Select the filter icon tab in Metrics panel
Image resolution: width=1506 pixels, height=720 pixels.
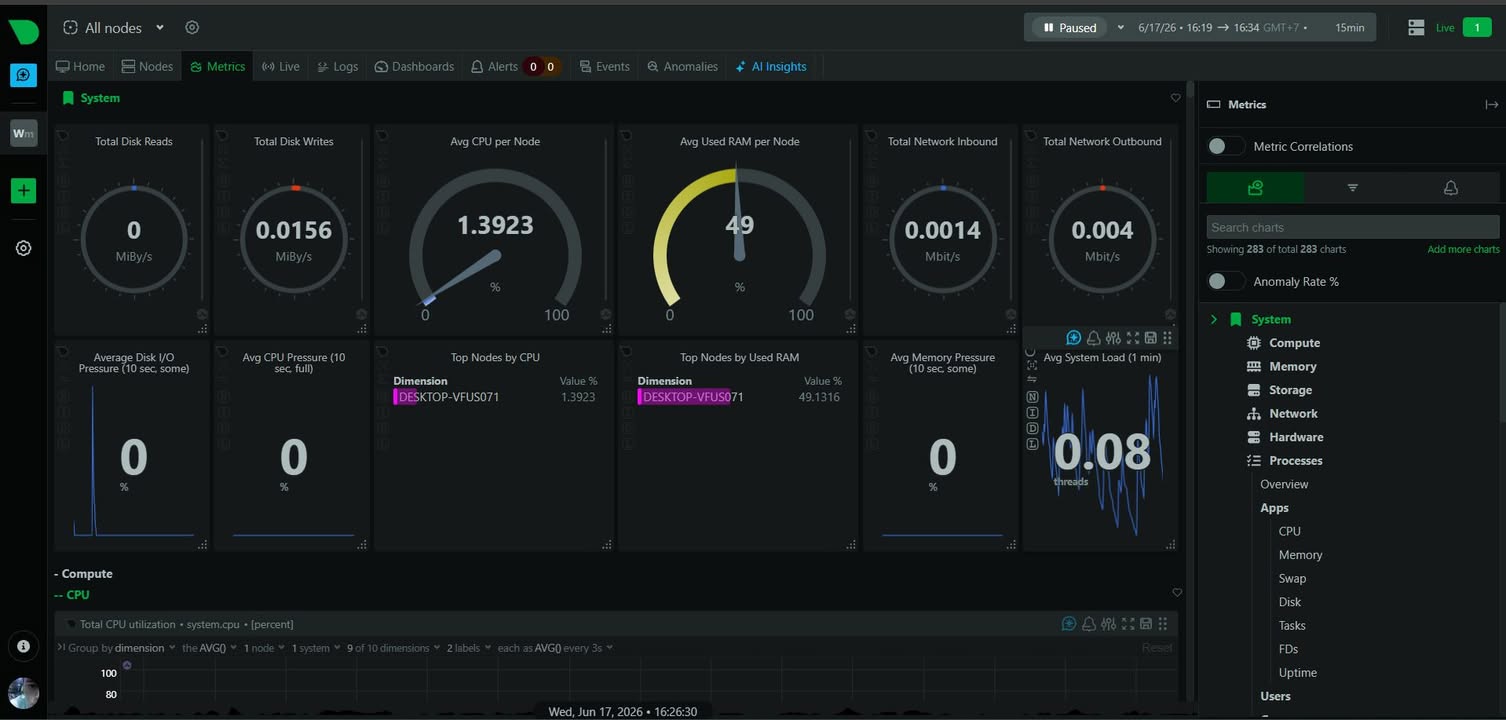coord(1352,188)
